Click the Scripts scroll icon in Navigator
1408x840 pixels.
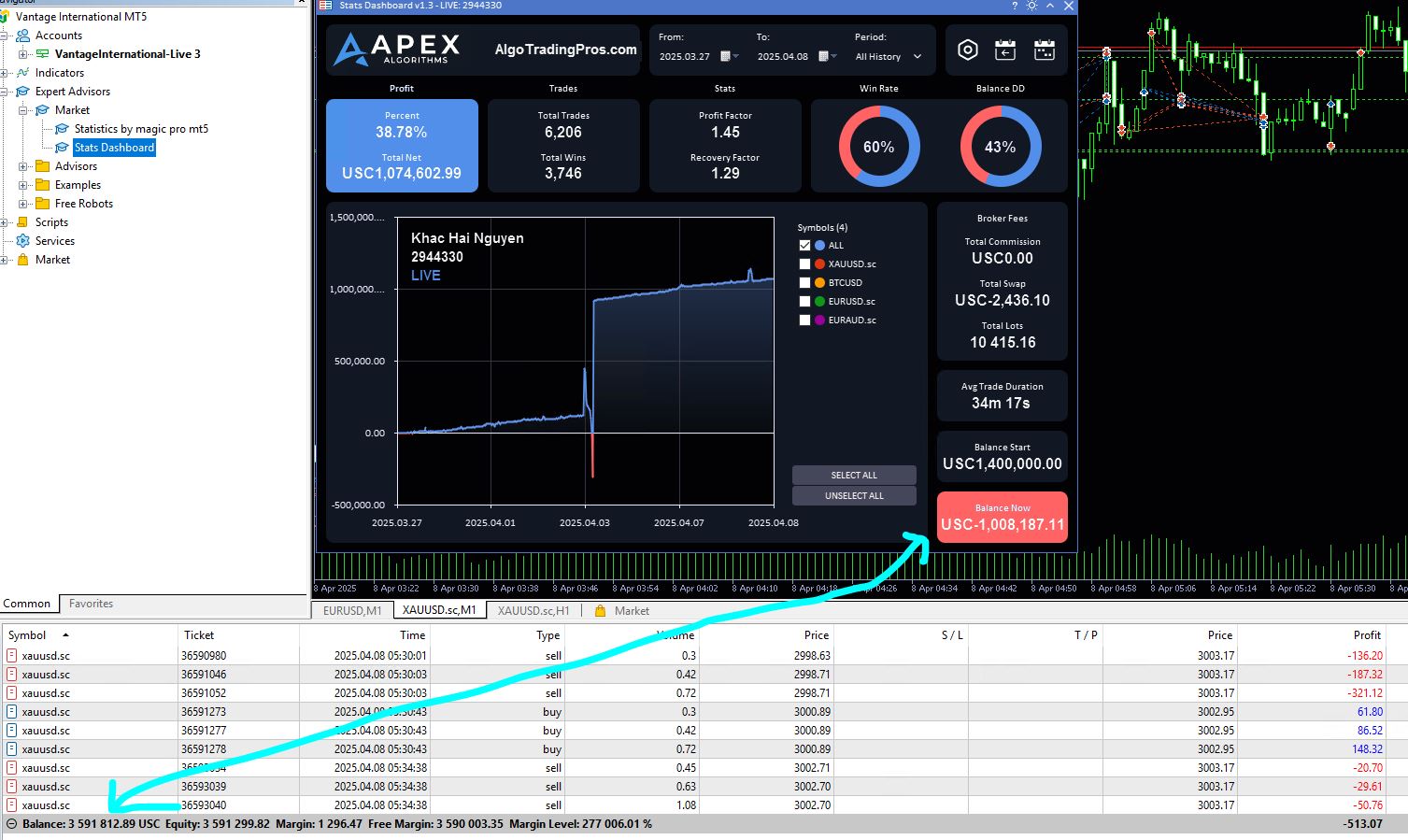(23, 222)
